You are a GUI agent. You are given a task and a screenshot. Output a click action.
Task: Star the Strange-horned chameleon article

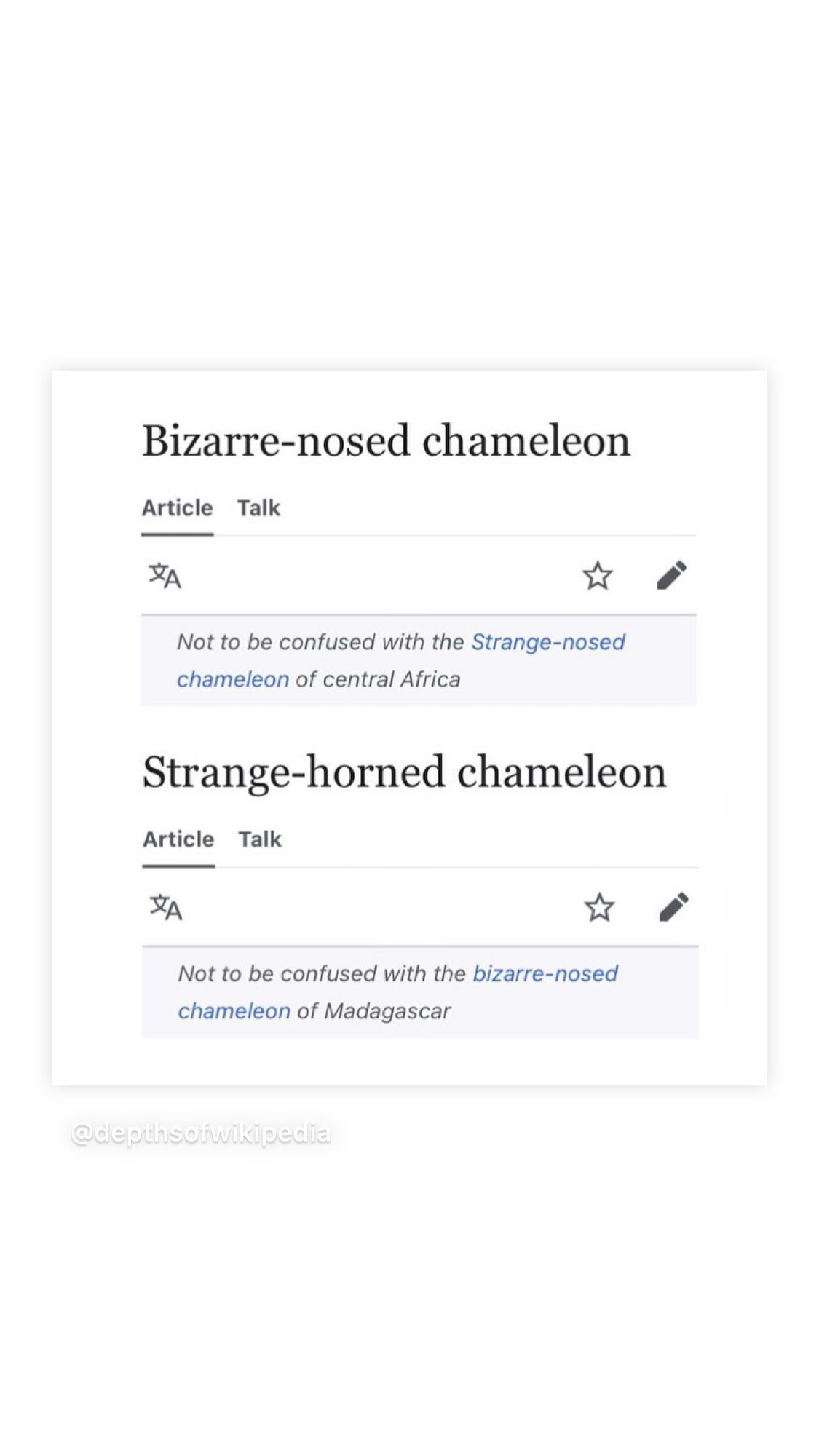point(599,907)
